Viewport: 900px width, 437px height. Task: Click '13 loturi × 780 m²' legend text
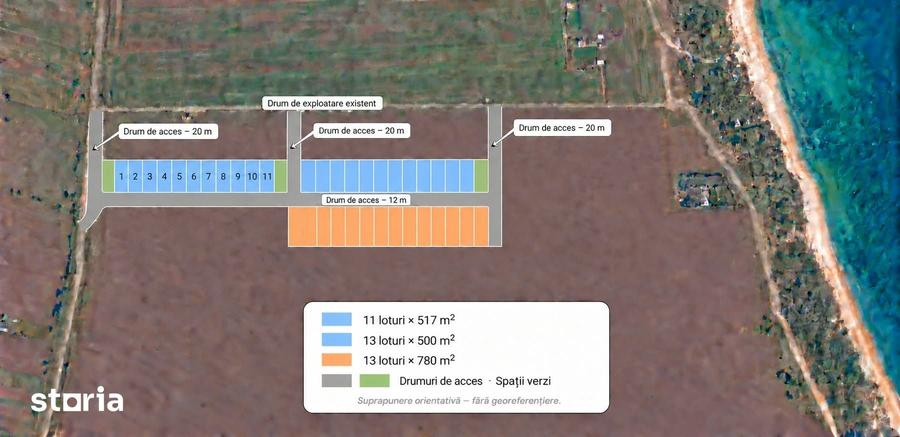pos(409,359)
